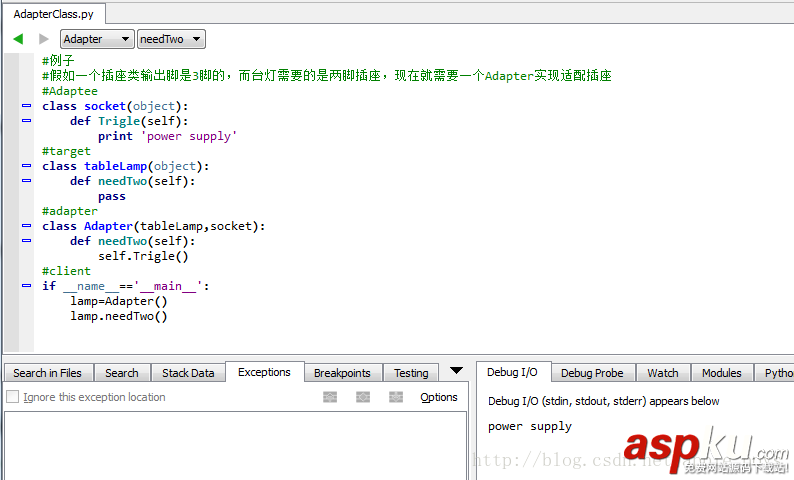Click the #target comment line
794x480 pixels.
66,151
